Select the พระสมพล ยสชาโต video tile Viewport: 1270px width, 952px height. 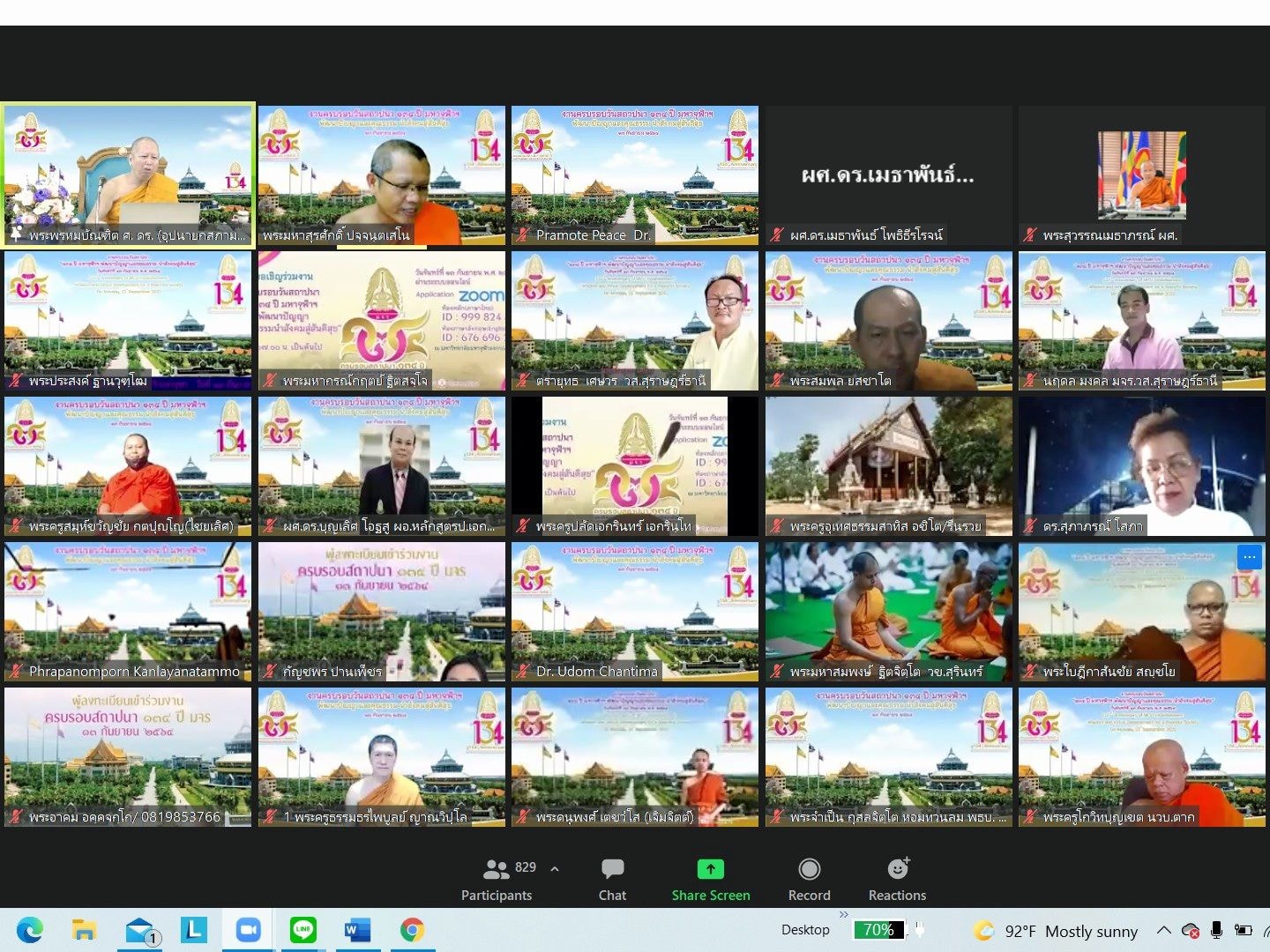pyautogui.click(x=889, y=321)
